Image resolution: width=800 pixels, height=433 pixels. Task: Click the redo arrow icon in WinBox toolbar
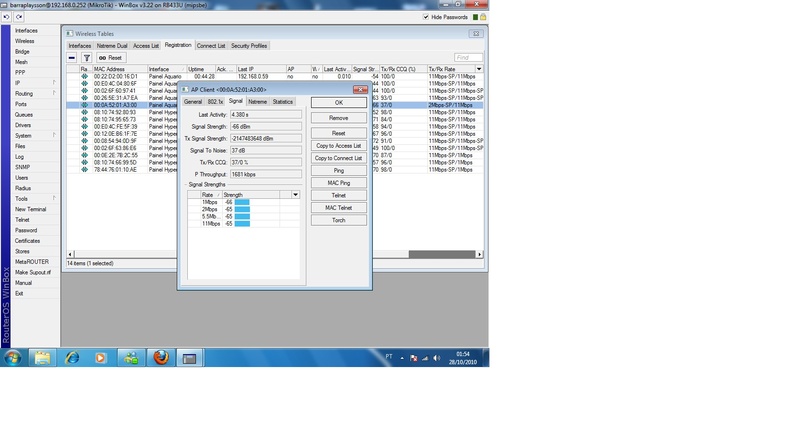tap(18, 17)
